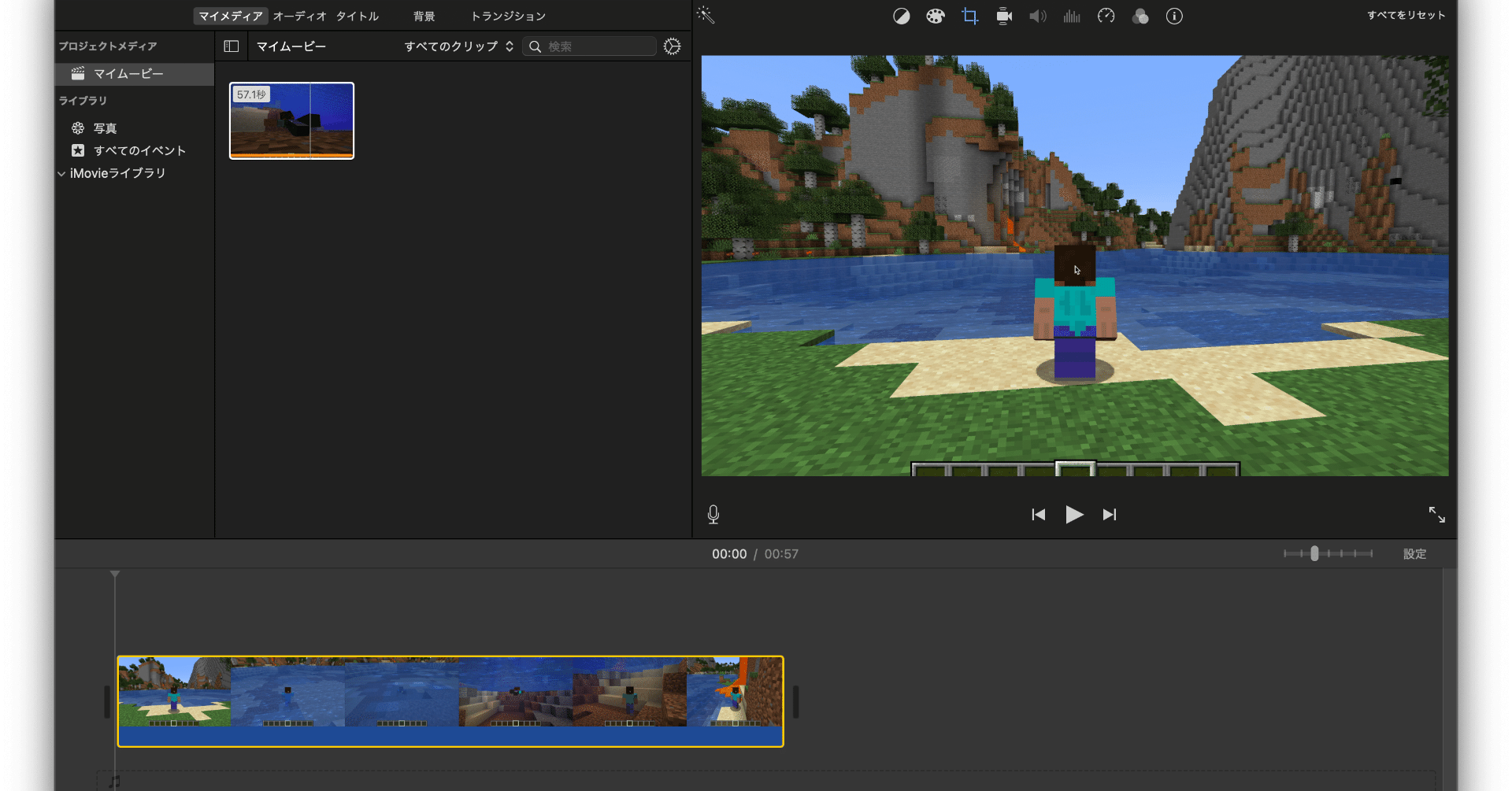Screen dimensions: 1512x791
Task: Select マイムービー in project media
Action: [x=135, y=74]
